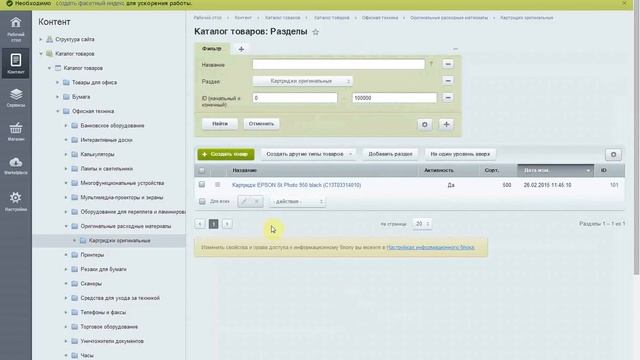Click the Найти button

220,124
